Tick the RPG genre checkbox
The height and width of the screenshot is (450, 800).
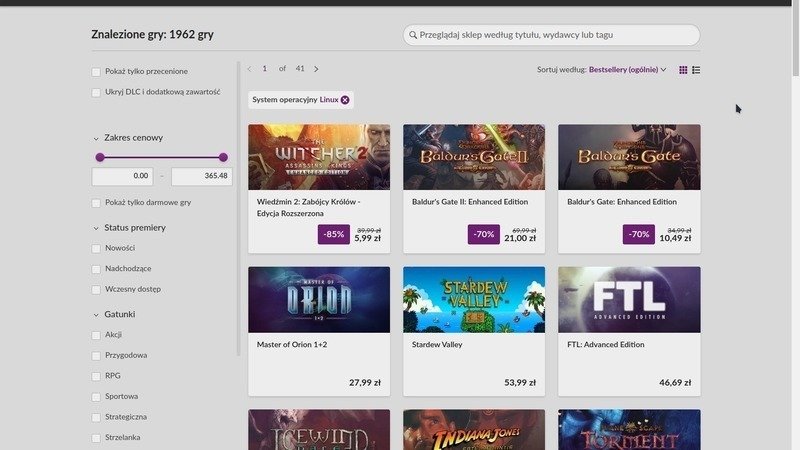click(x=96, y=376)
